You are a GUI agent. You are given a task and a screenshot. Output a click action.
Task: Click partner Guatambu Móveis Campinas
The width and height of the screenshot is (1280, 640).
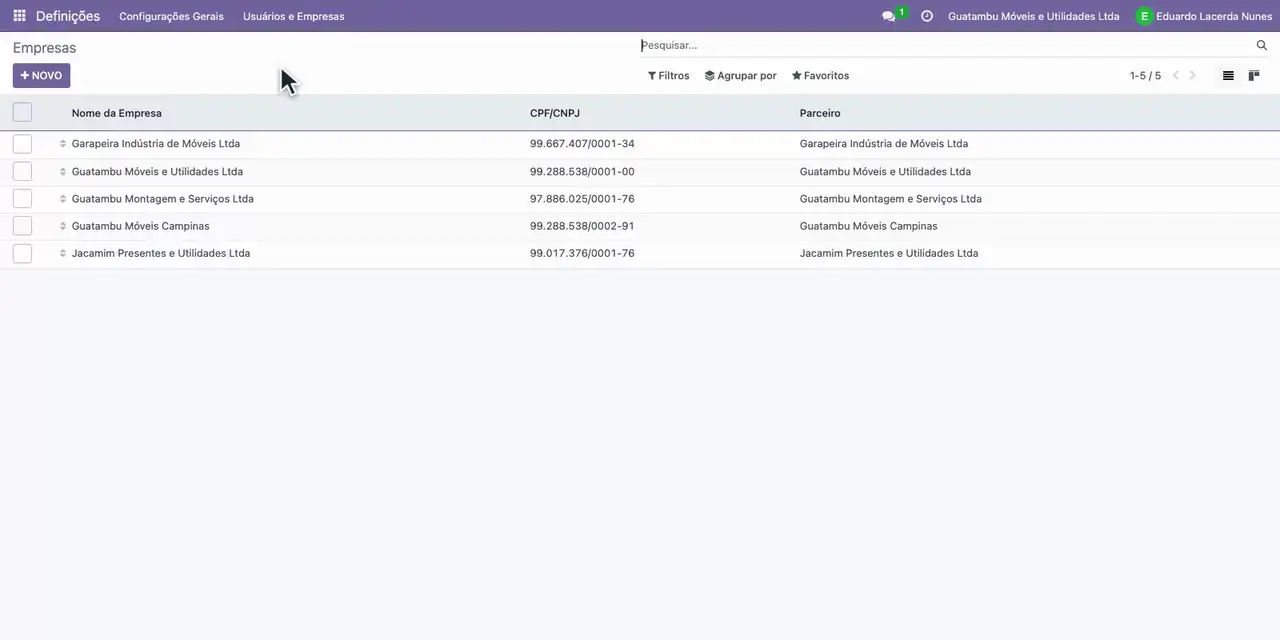pyautogui.click(x=869, y=226)
